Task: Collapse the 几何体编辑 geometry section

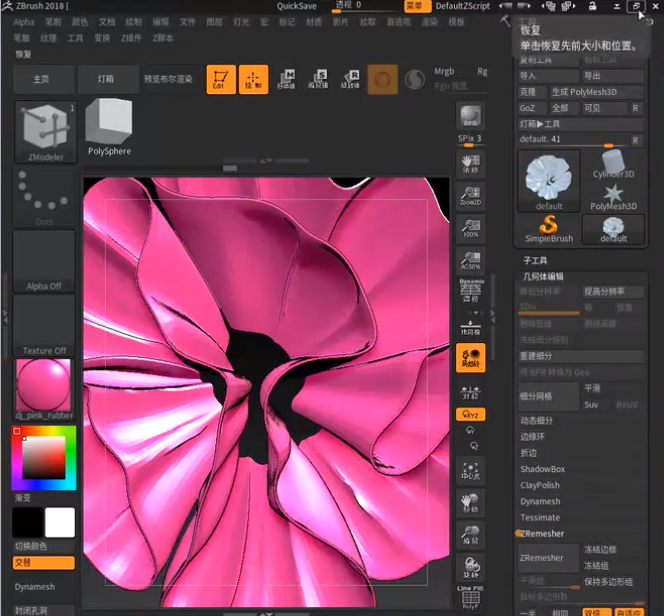Action: [x=543, y=276]
